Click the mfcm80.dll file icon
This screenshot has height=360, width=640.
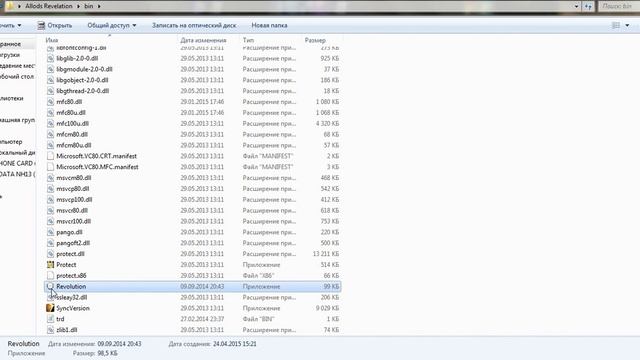(x=50, y=134)
